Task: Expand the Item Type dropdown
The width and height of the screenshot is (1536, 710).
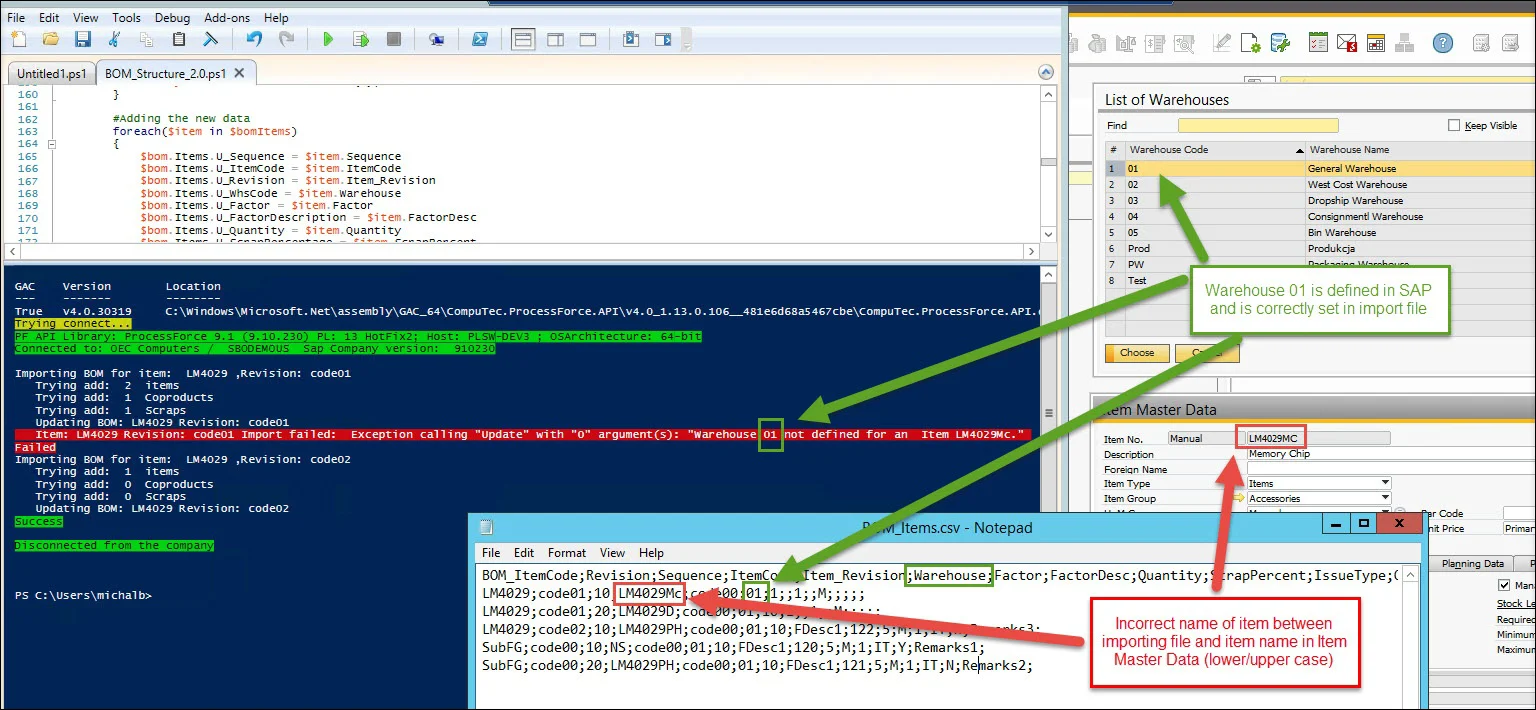Action: pyautogui.click(x=1385, y=483)
